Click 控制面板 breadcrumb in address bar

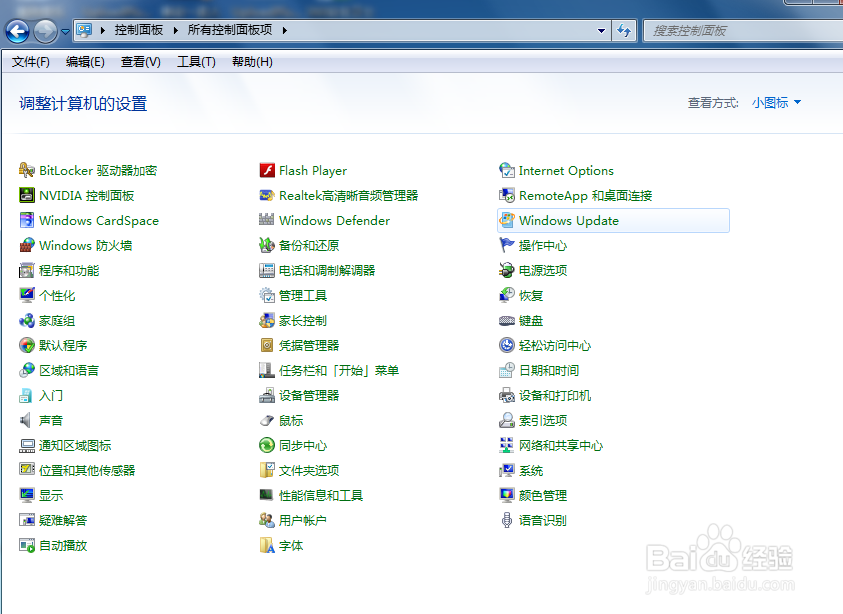[x=139, y=30]
